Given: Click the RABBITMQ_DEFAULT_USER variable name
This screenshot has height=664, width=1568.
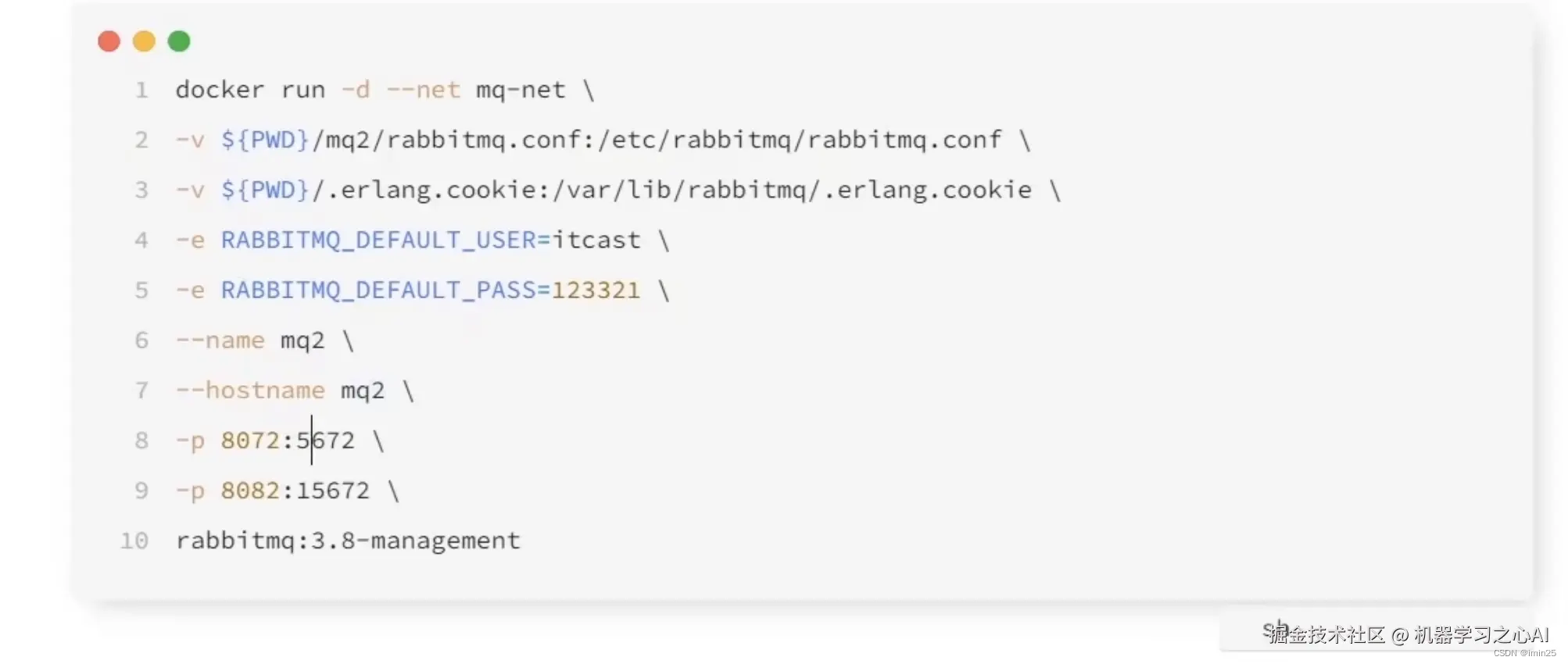Looking at the screenshot, I should tap(379, 240).
